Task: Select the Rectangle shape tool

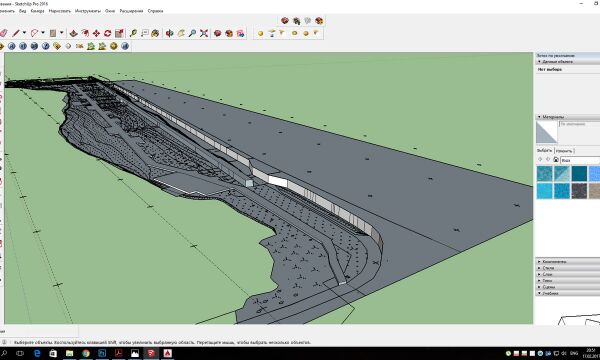Action: coord(53,33)
